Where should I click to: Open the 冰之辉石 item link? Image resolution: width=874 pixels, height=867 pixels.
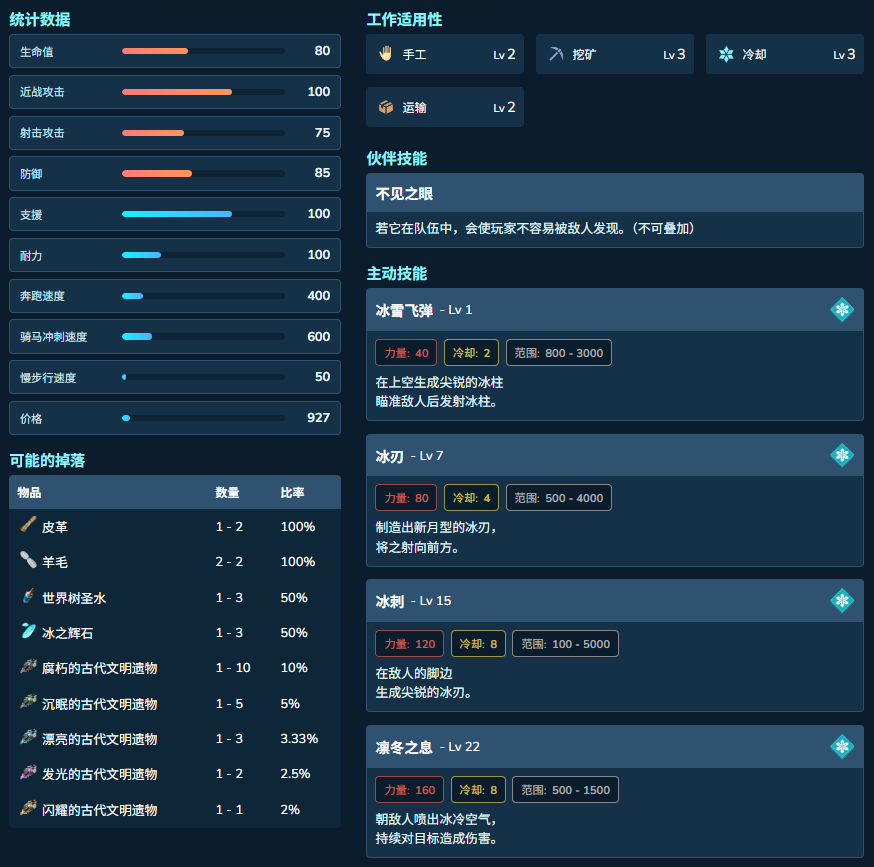coord(67,633)
